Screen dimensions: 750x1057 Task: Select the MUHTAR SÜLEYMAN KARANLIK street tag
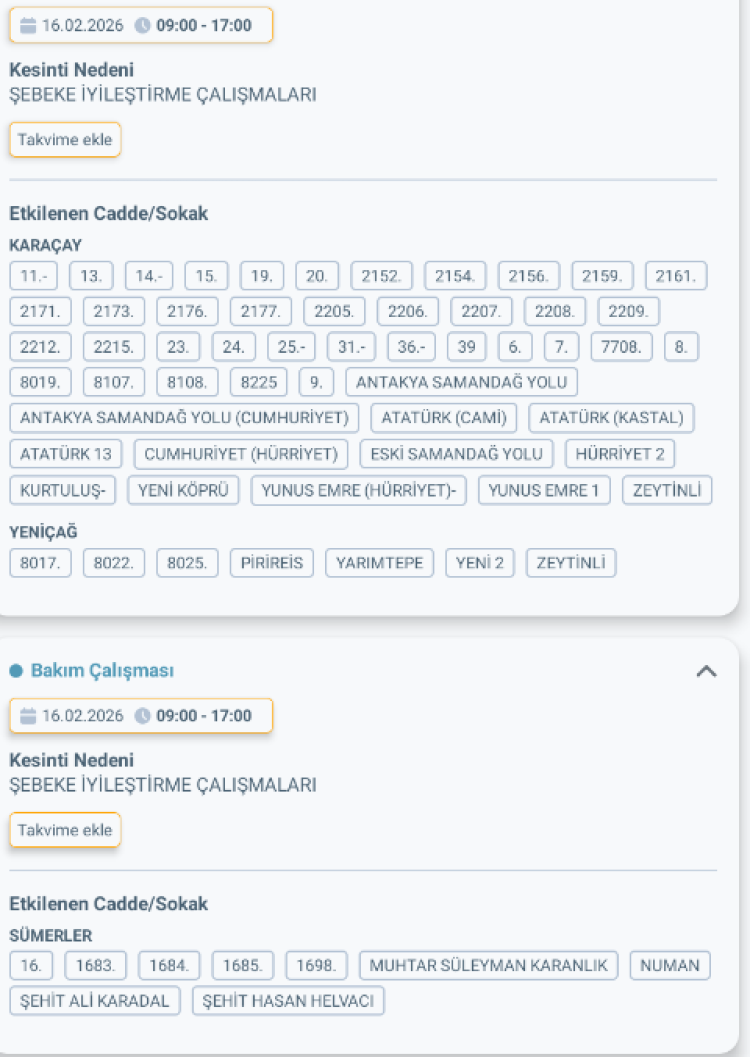click(x=489, y=966)
